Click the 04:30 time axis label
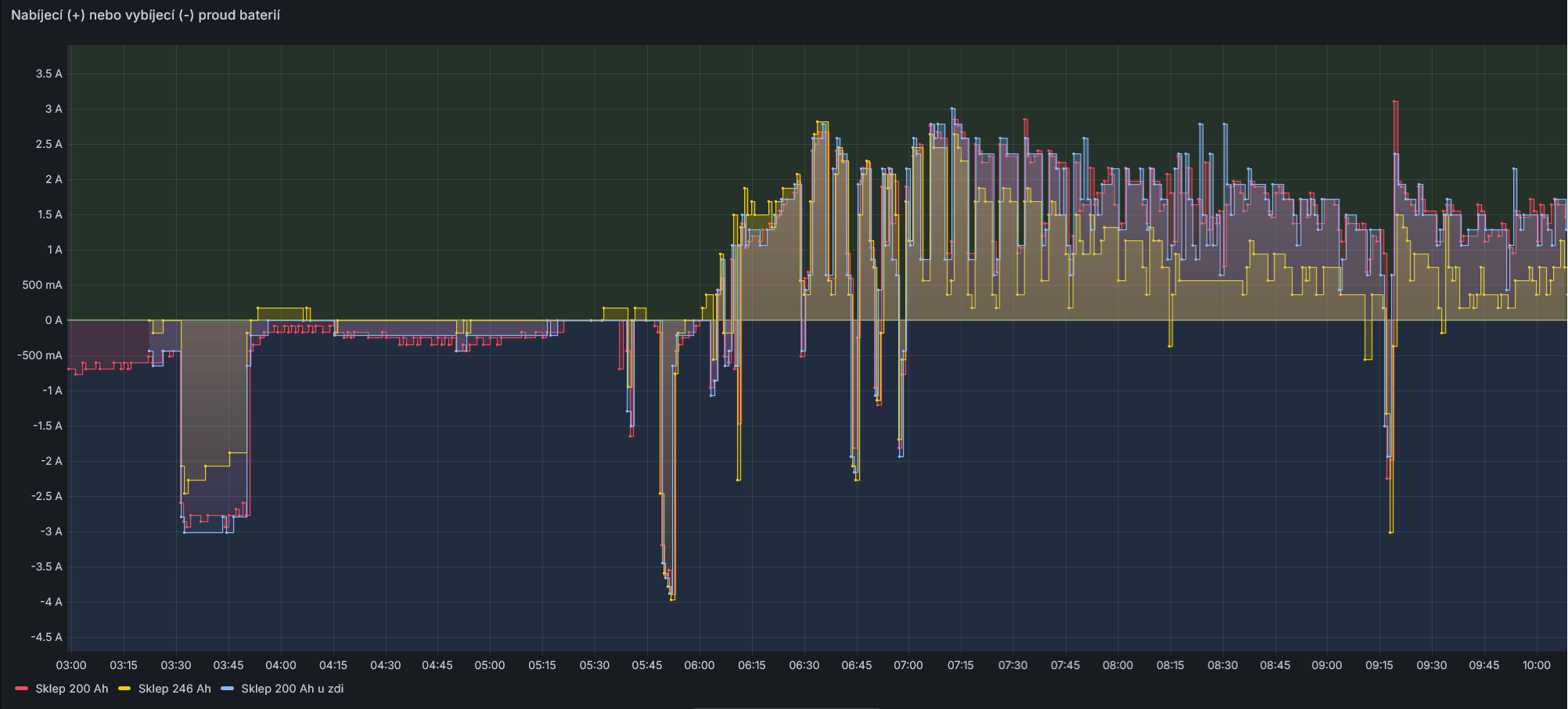 click(385, 665)
